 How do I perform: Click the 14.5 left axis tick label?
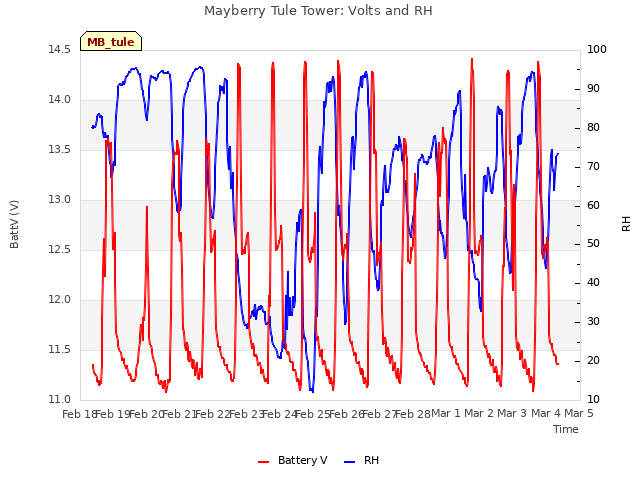(x=60, y=50)
